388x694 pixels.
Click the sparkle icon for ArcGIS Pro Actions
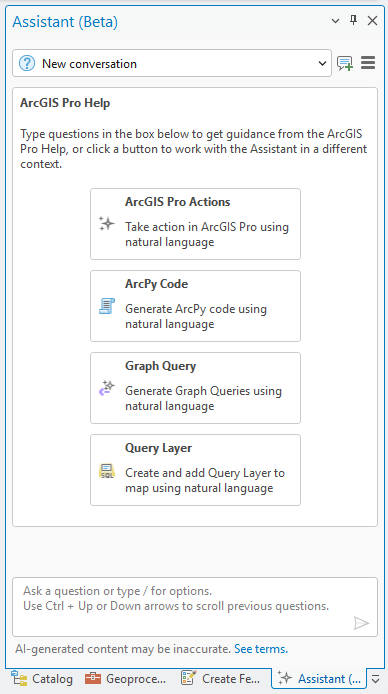[x=107, y=224]
